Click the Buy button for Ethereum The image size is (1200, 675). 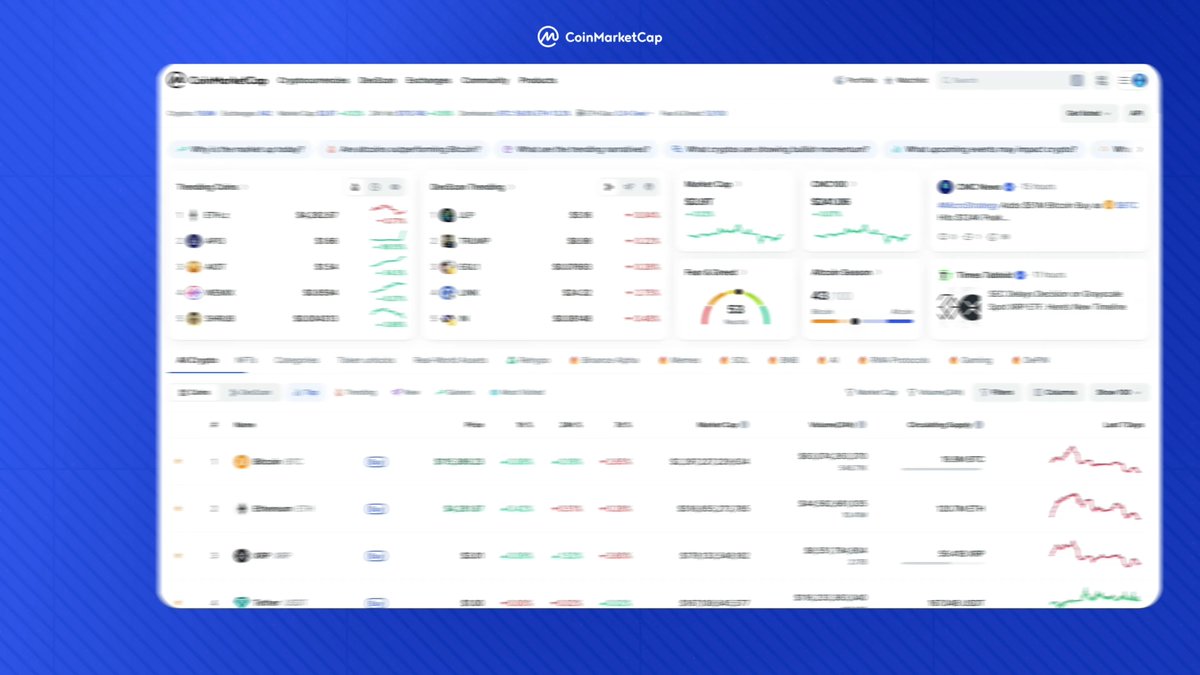coord(376,509)
